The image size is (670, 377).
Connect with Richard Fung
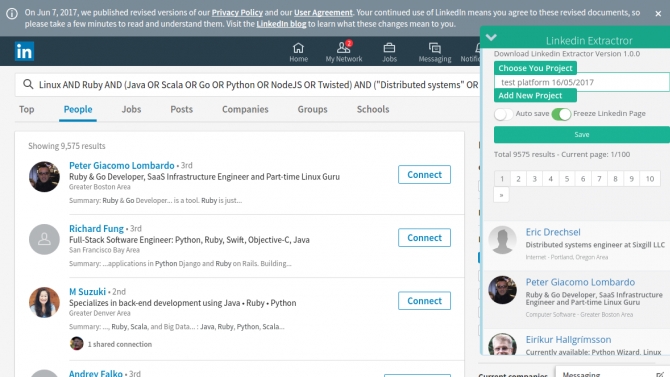[x=424, y=238]
